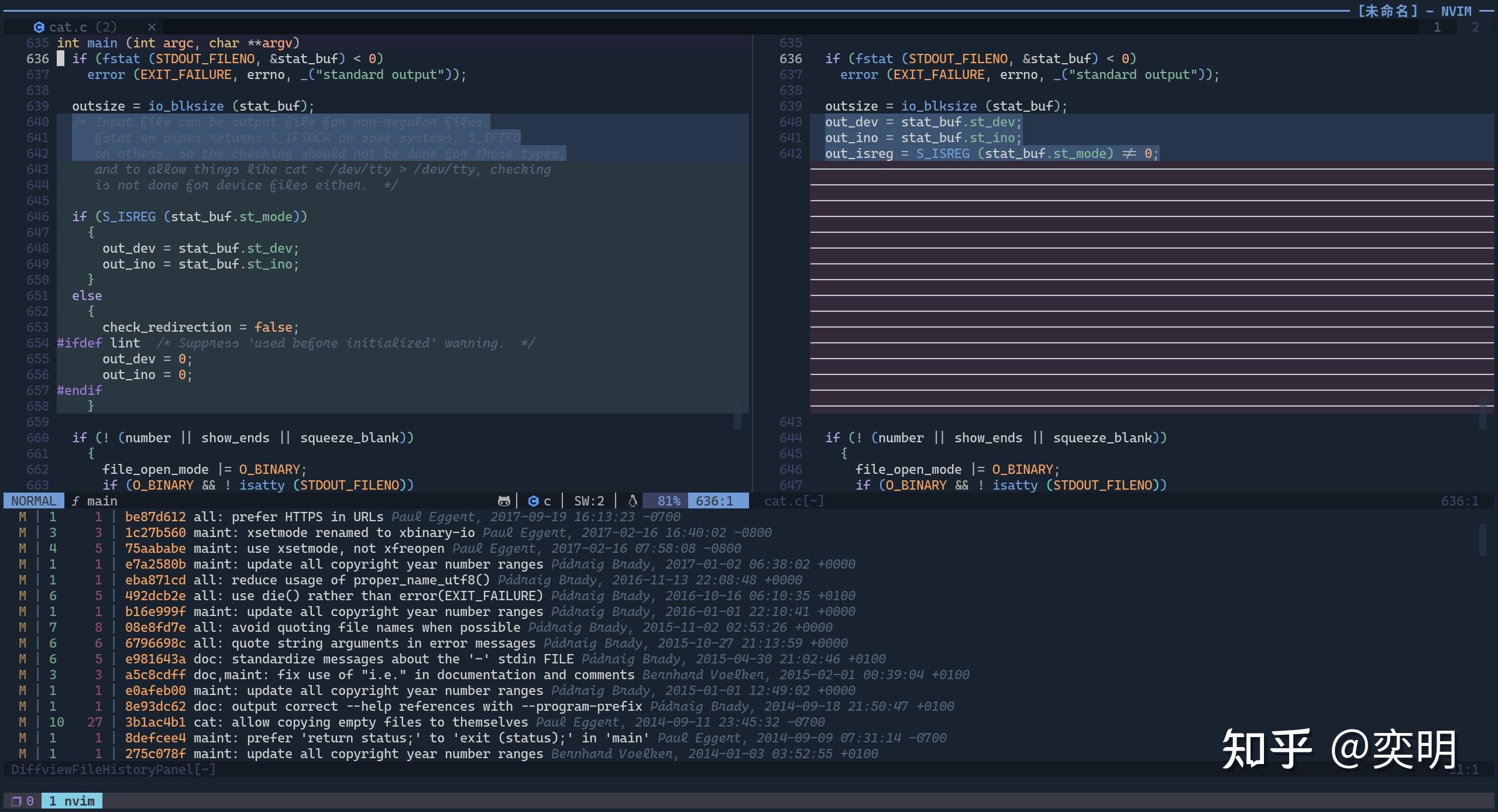Click right diff pane scrollbar thumb
The height and width of the screenshot is (812, 1498).
click(1482, 414)
